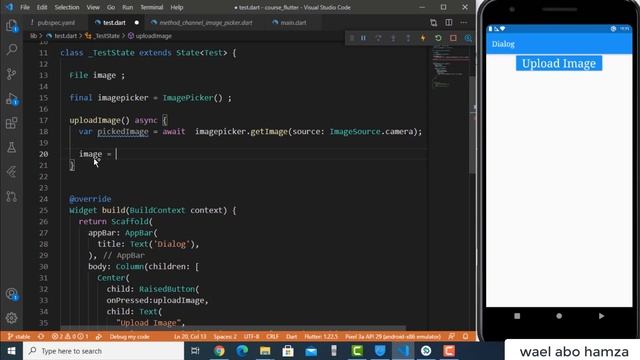Grab the debug toolbar drag handle
Screen dimensions: 640x360
tap(351, 38)
